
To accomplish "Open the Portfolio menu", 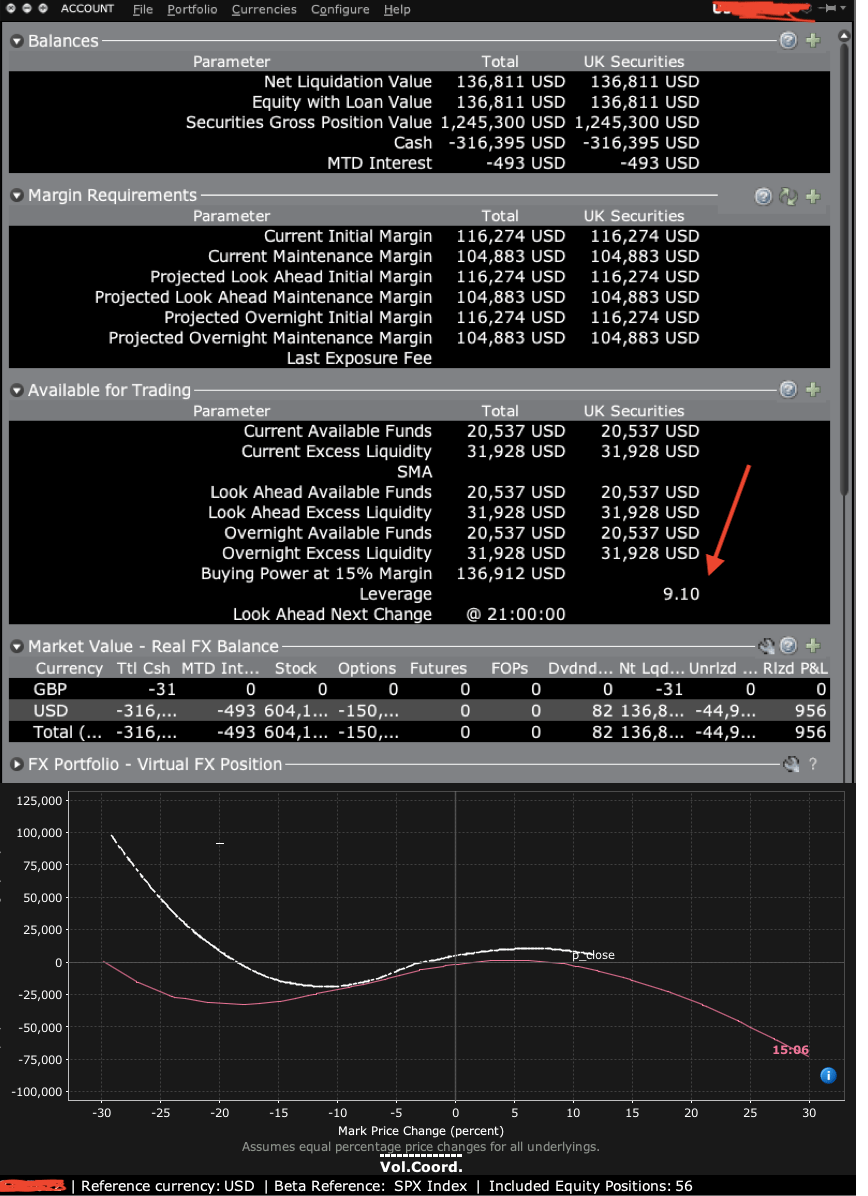I will (x=191, y=9).
